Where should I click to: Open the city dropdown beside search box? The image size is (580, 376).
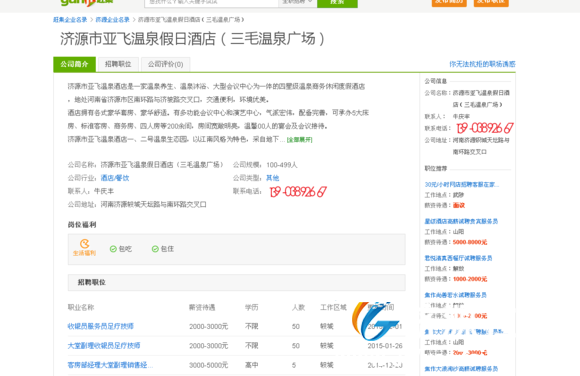pos(297,3)
